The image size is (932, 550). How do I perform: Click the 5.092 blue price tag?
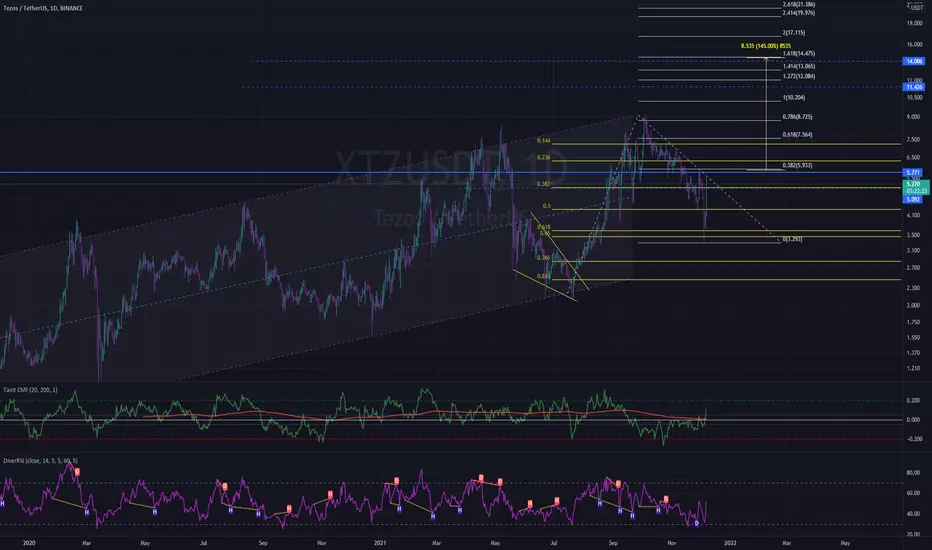tap(912, 200)
